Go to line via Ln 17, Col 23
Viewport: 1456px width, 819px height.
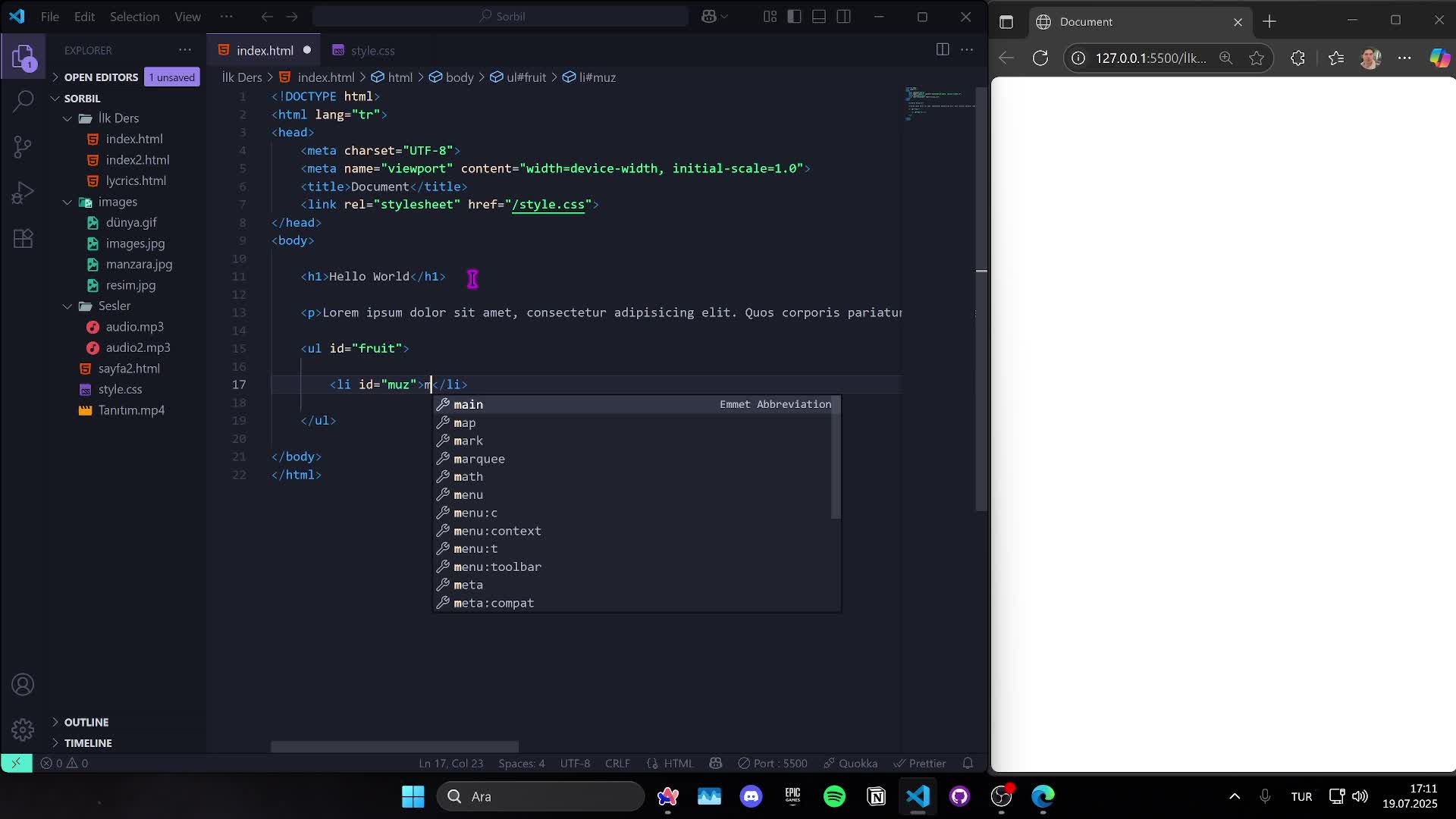450,764
